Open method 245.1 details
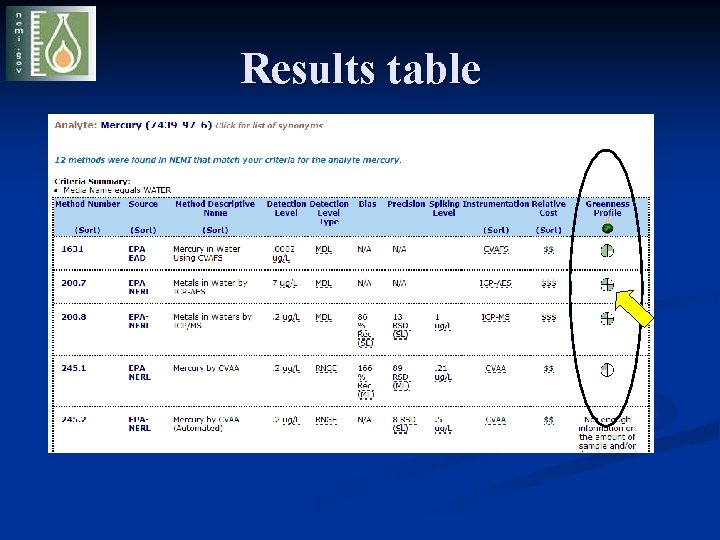720x540 pixels. [x=73, y=368]
